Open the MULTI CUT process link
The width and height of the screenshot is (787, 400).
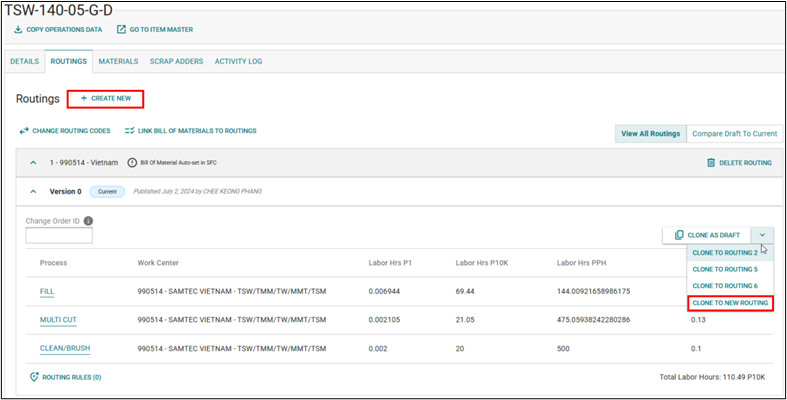tap(59, 319)
